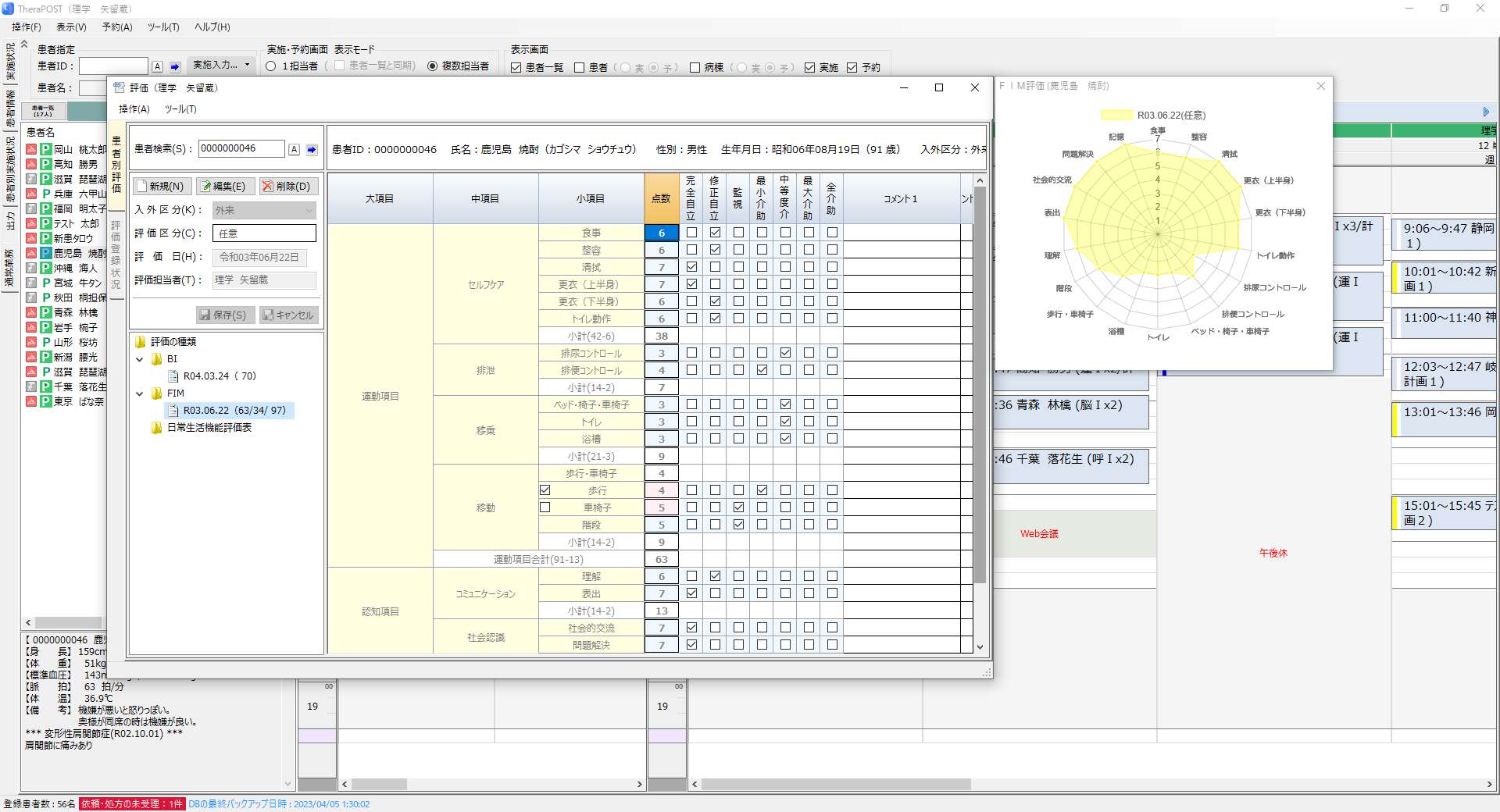The image size is (1500, 812).
Task: Click document icon of R04.03.24 entry
Action: [173, 376]
